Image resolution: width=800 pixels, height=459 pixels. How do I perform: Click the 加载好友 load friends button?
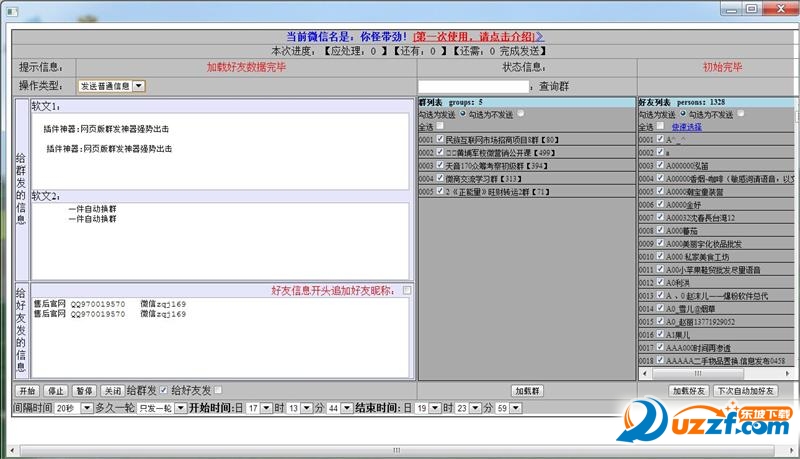click(689, 391)
